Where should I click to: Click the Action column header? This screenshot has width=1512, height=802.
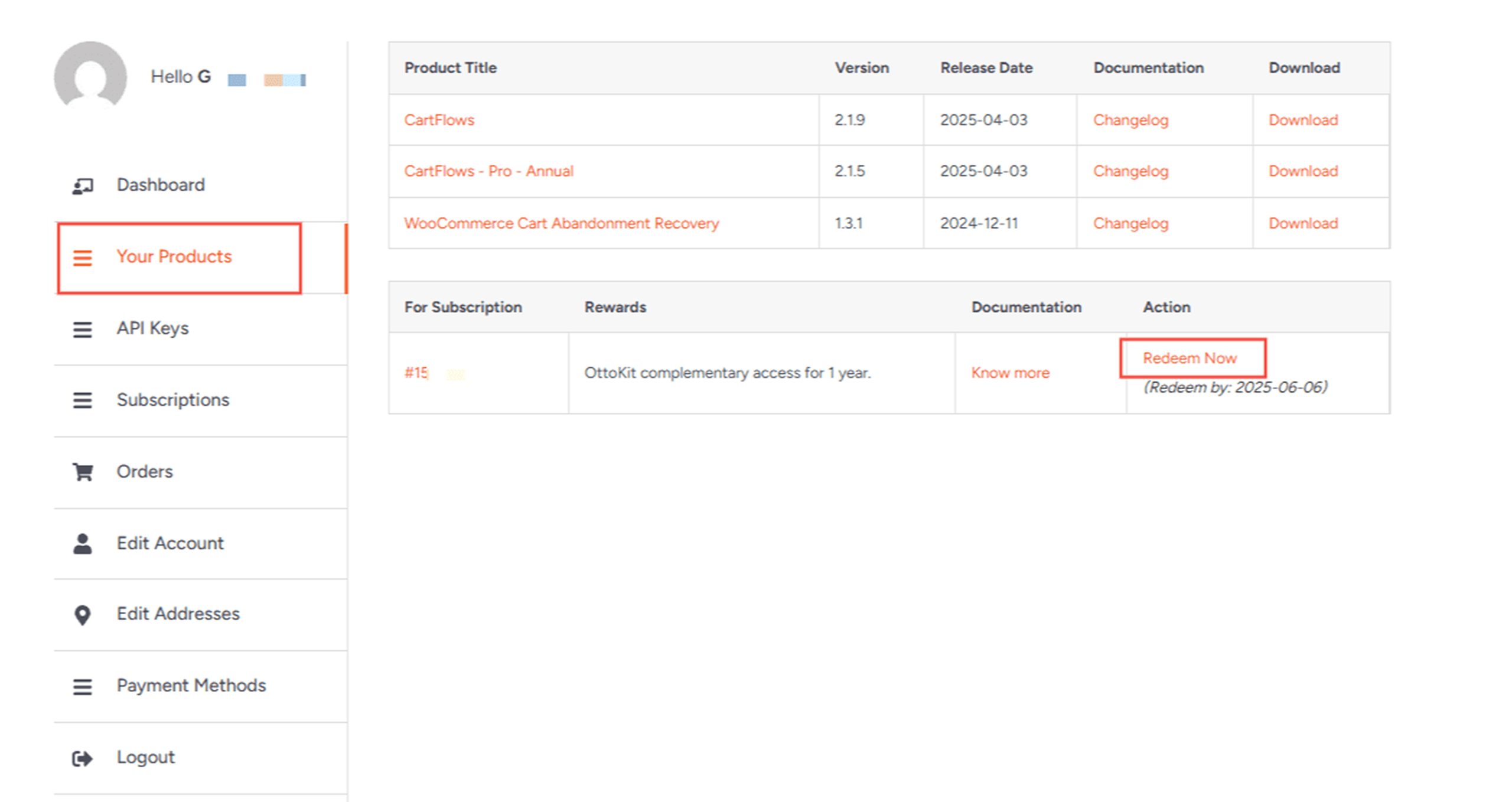click(1166, 307)
